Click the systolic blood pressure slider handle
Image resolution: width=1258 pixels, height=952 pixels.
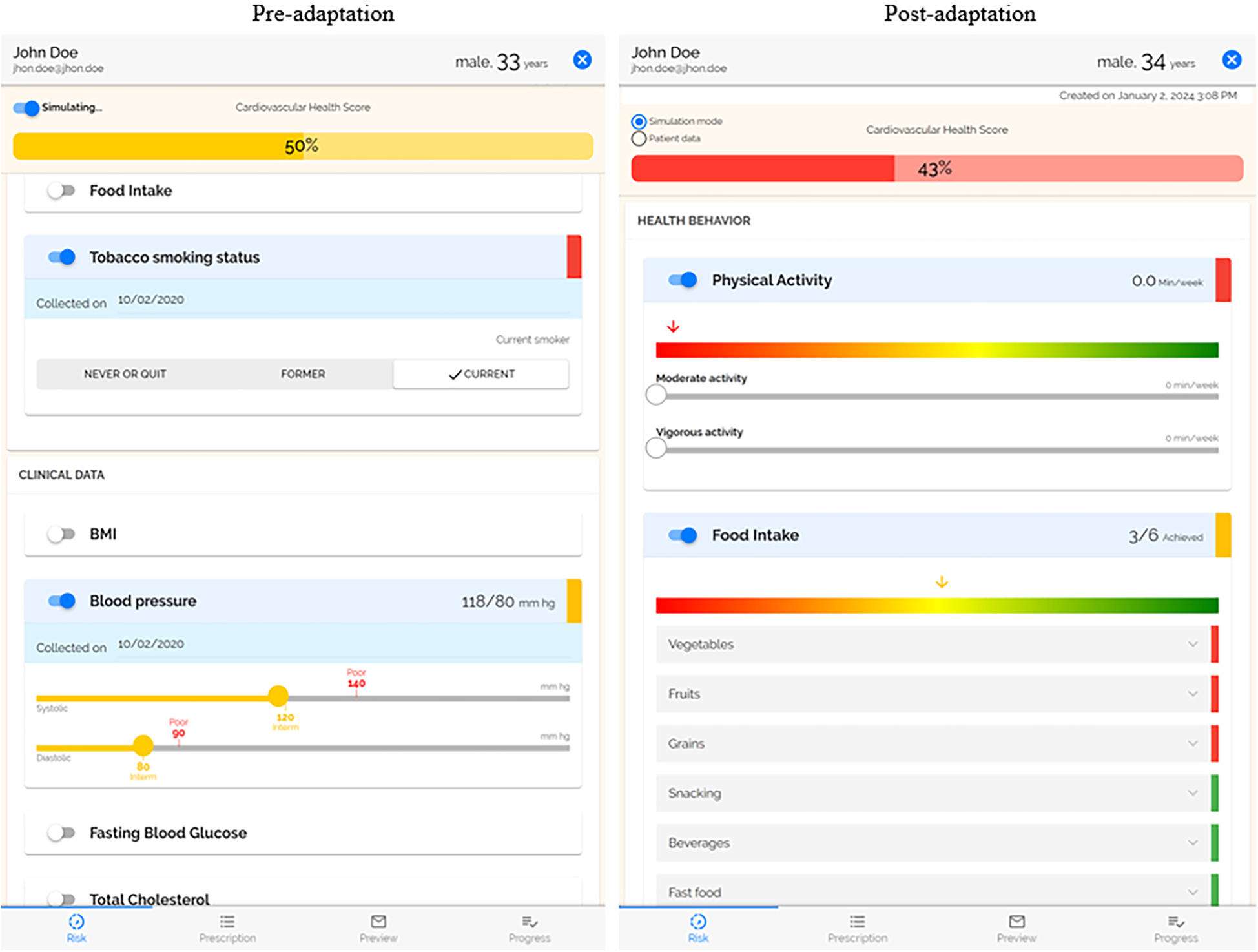(278, 696)
